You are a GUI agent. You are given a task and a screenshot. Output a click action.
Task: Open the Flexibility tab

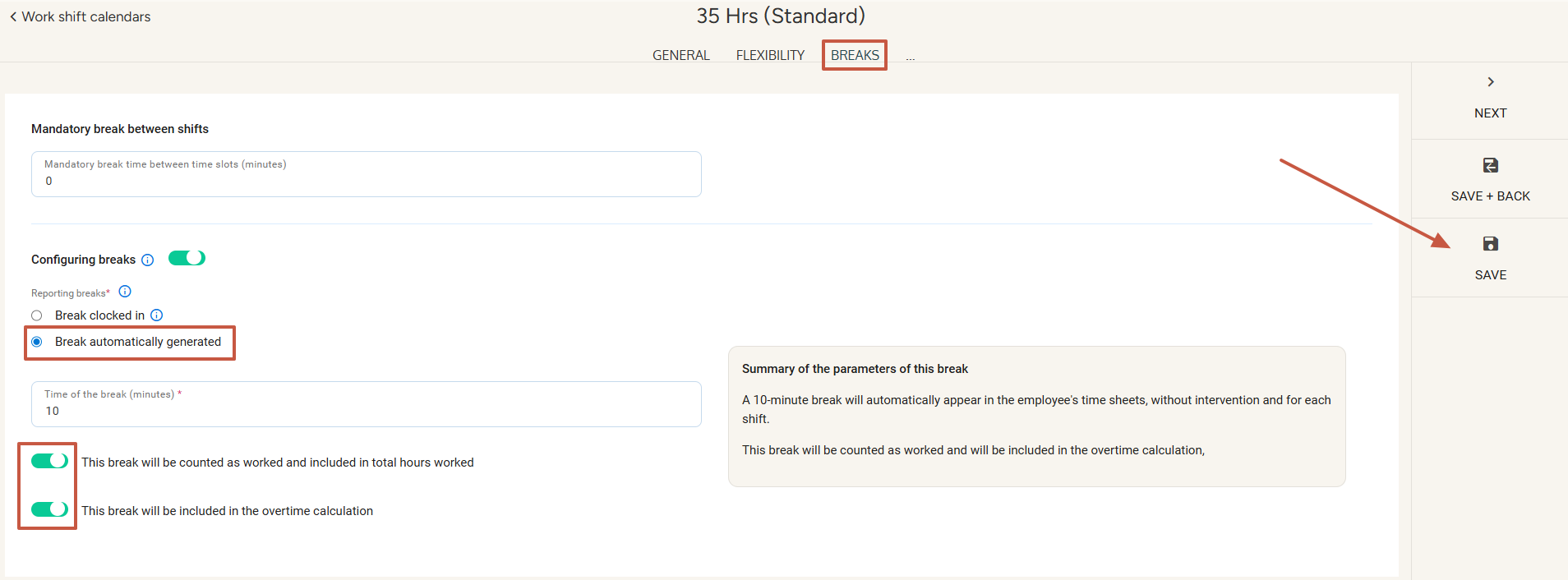click(x=770, y=55)
